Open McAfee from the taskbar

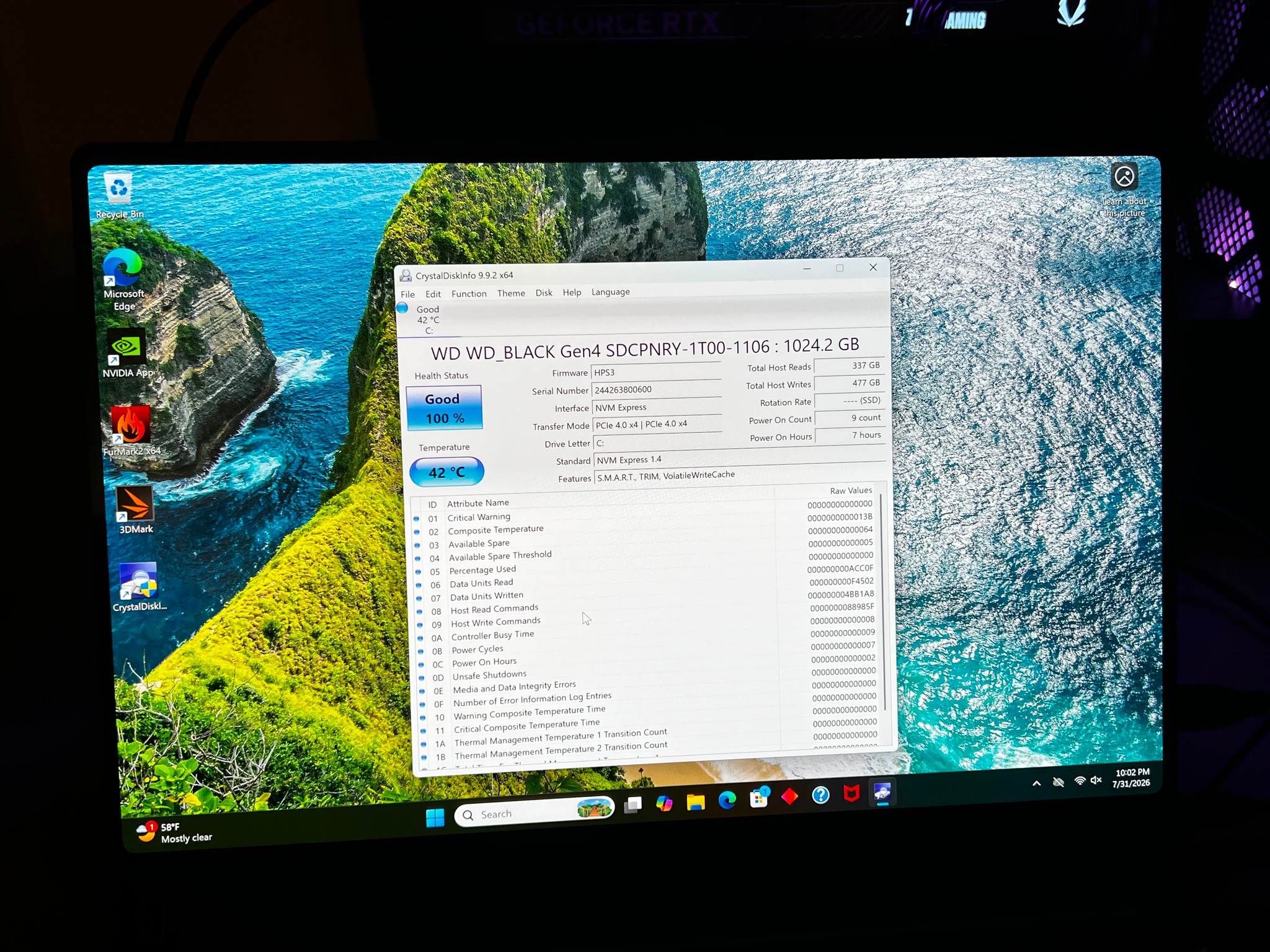coord(851,793)
